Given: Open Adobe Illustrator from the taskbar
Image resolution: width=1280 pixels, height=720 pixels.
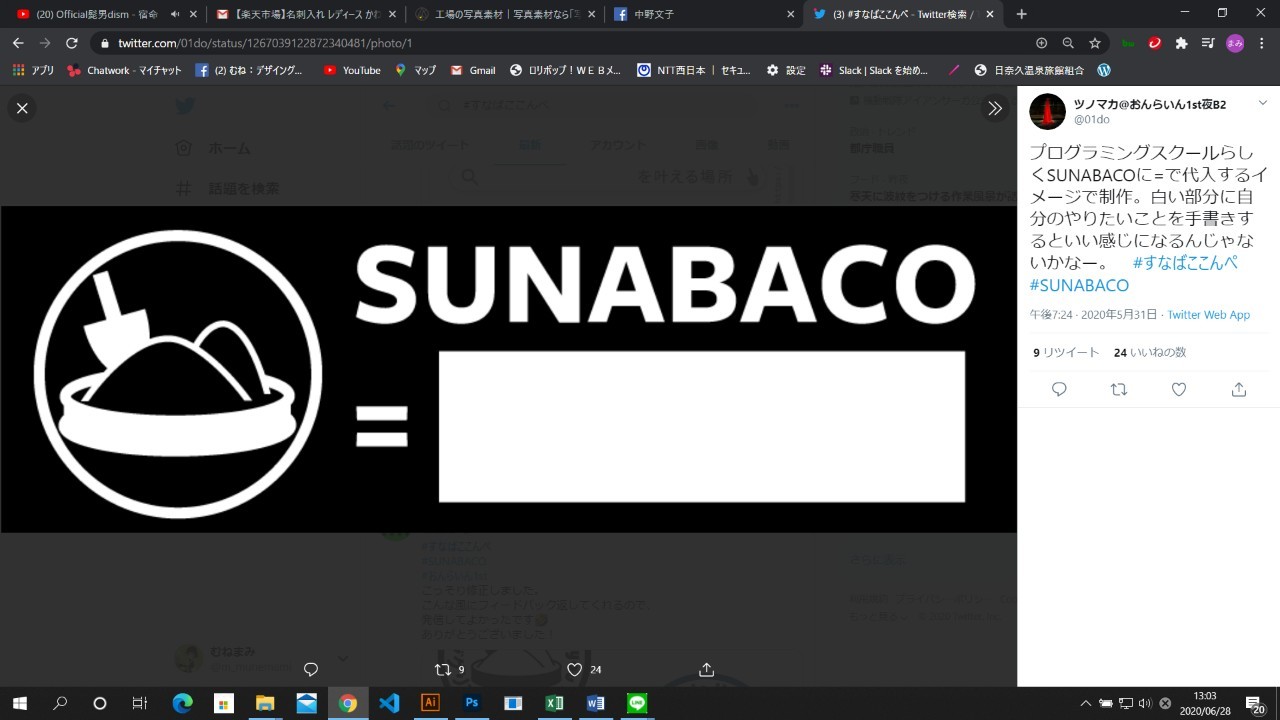Looking at the screenshot, I should pyautogui.click(x=430, y=703).
